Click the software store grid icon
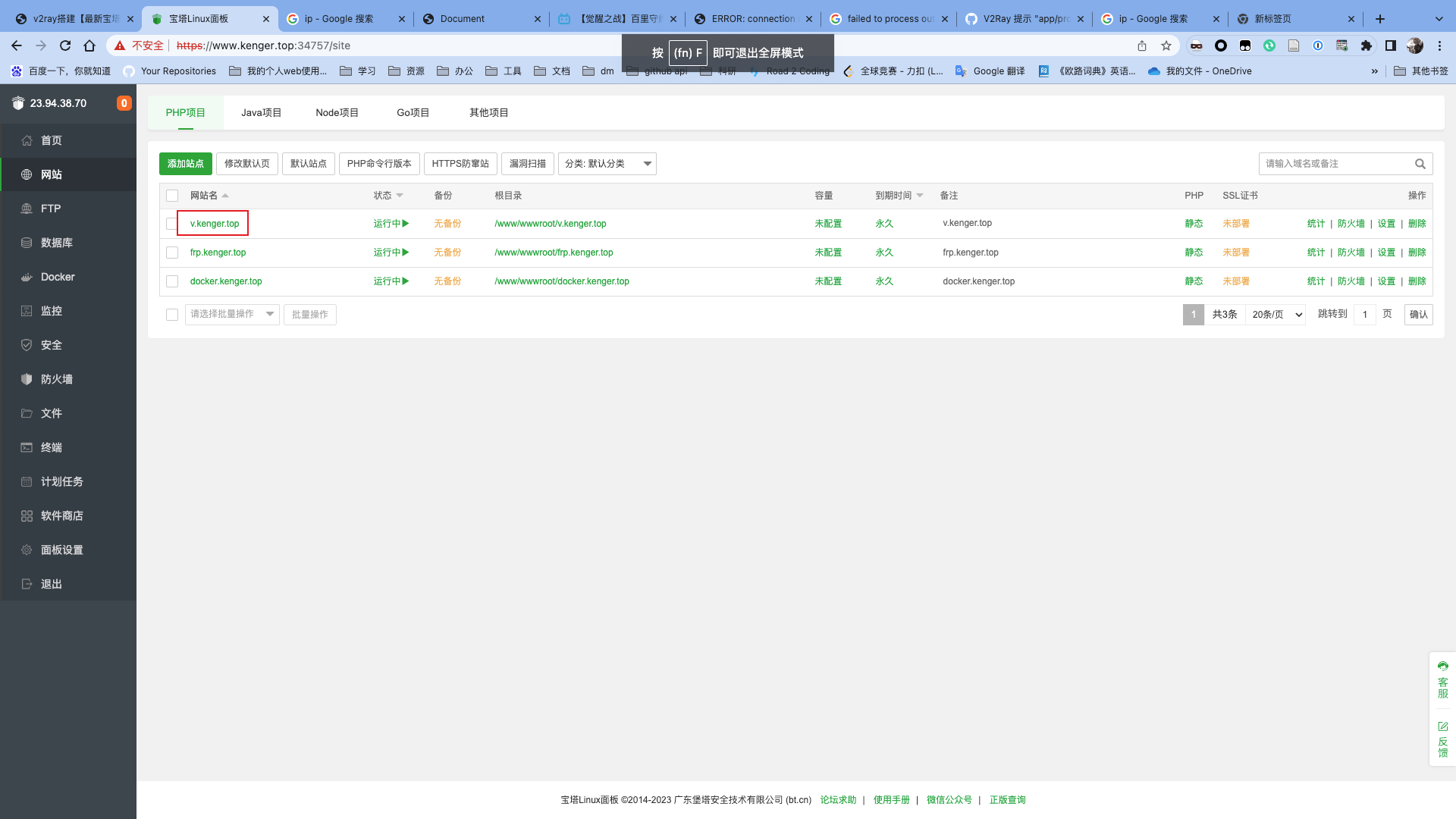The width and height of the screenshot is (1456, 819). [x=27, y=516]
